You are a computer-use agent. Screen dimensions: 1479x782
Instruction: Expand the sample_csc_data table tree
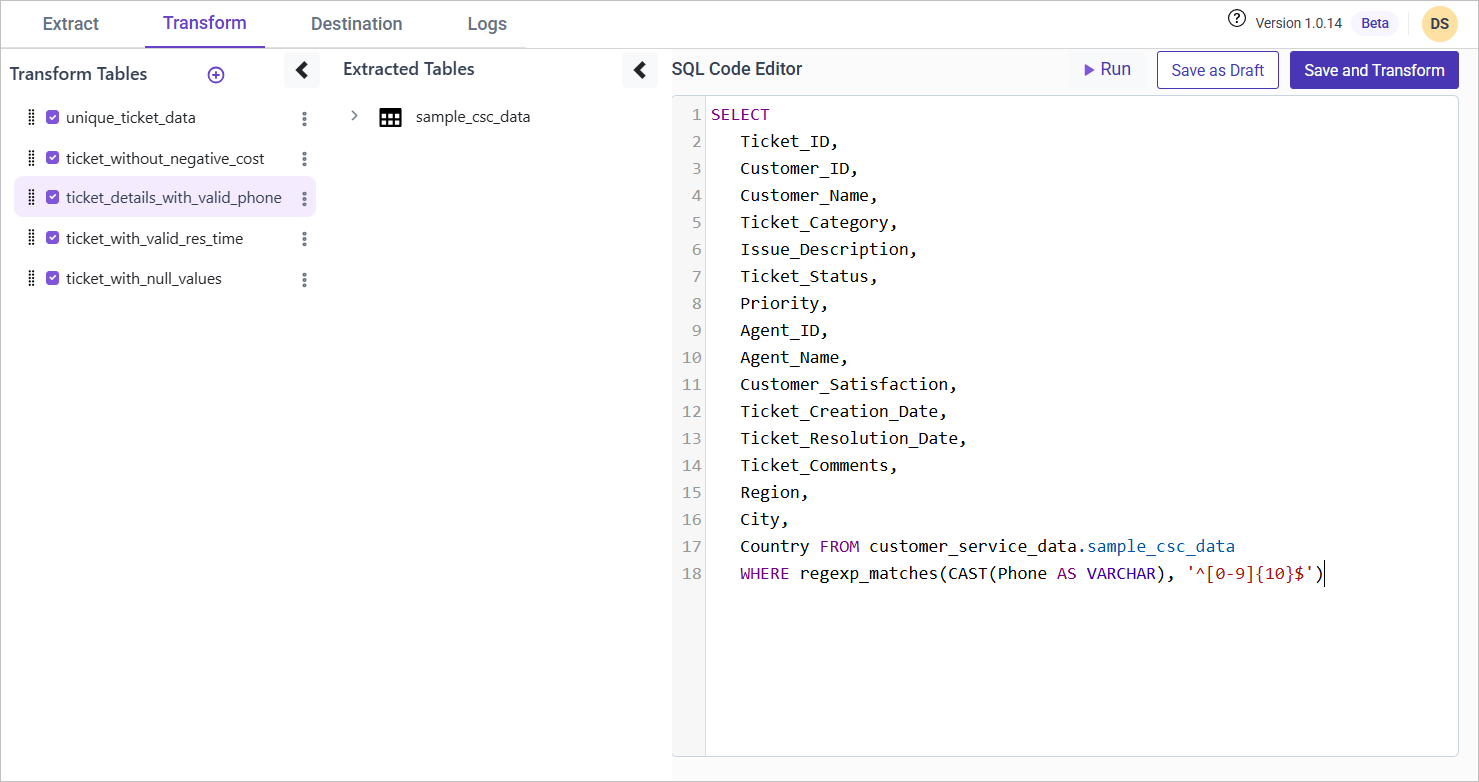354,116
